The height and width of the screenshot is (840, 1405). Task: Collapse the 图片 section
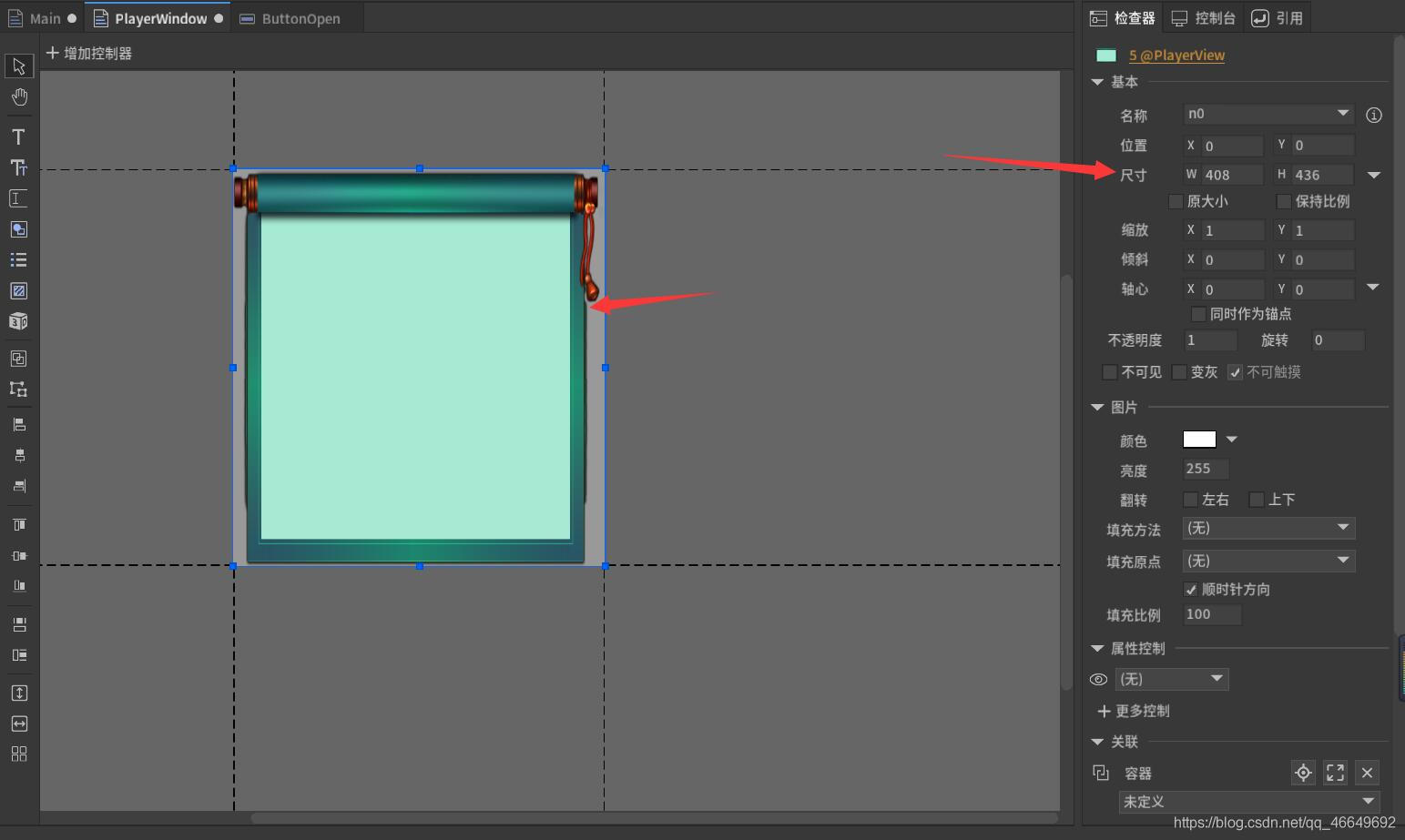[x=1097, y=408]
